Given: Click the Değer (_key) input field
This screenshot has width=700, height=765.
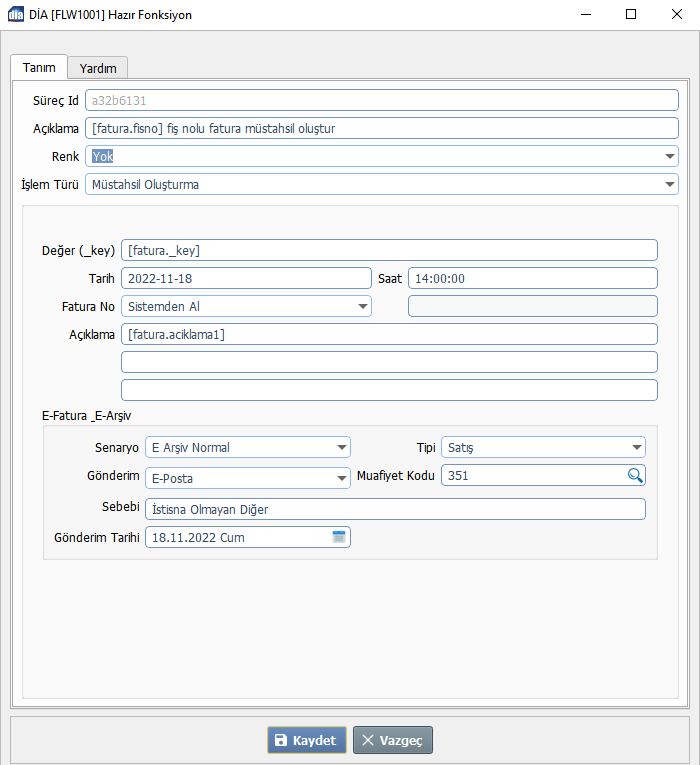Looking at the screenshot, I should pyautogui.click(x=388, y=251).
